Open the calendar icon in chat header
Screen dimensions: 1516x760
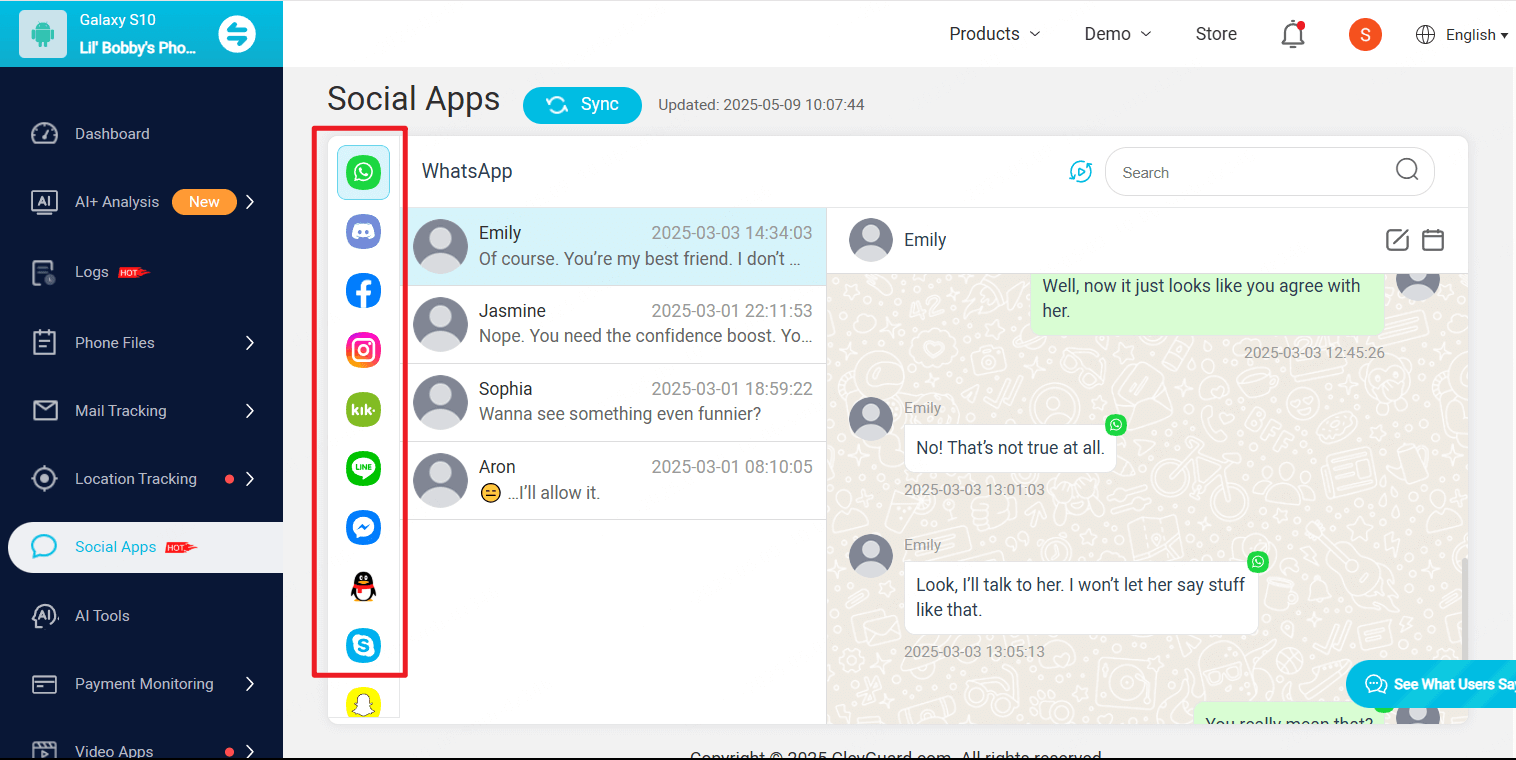pos(1433,239)
